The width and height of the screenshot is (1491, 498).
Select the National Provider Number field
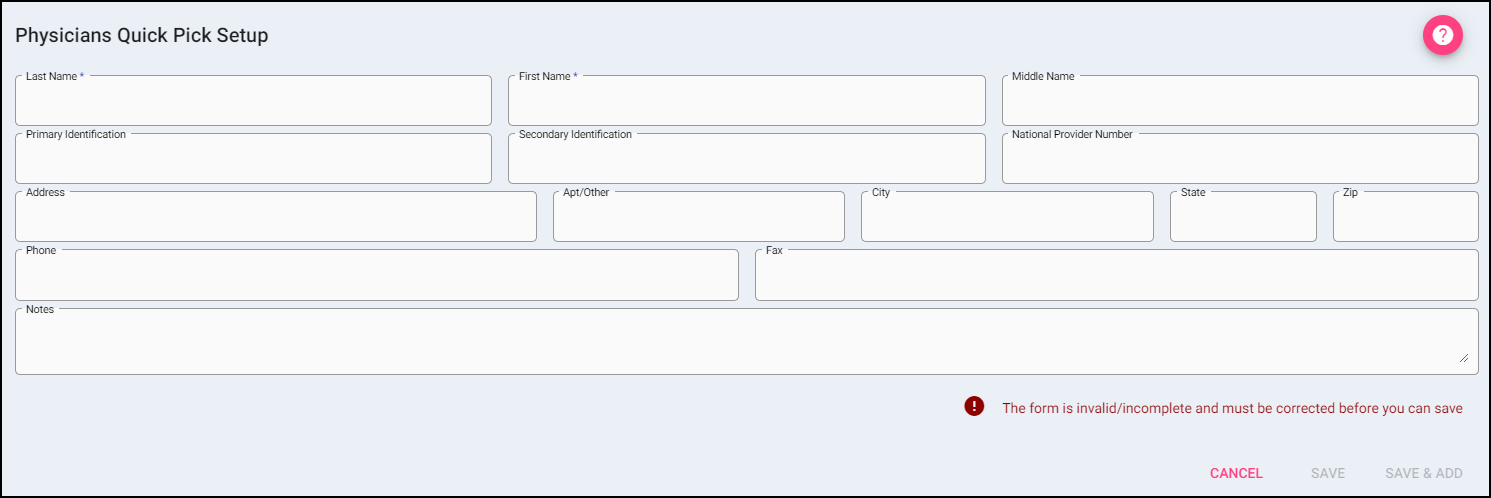click(1239, 160)
